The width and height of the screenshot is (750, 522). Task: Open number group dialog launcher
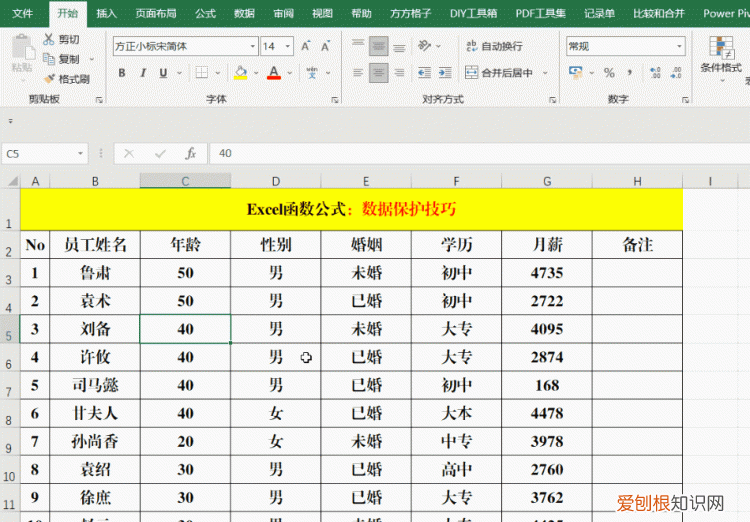[x=685, y=100]
